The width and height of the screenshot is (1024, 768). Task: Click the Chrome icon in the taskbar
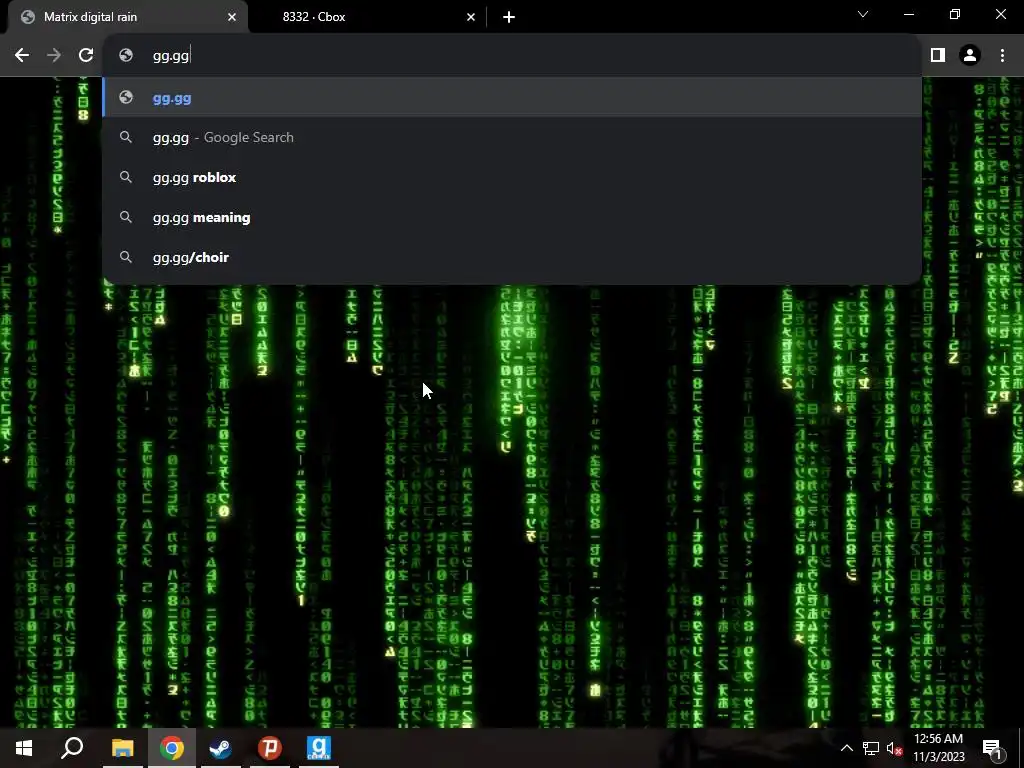coord(172,748)
